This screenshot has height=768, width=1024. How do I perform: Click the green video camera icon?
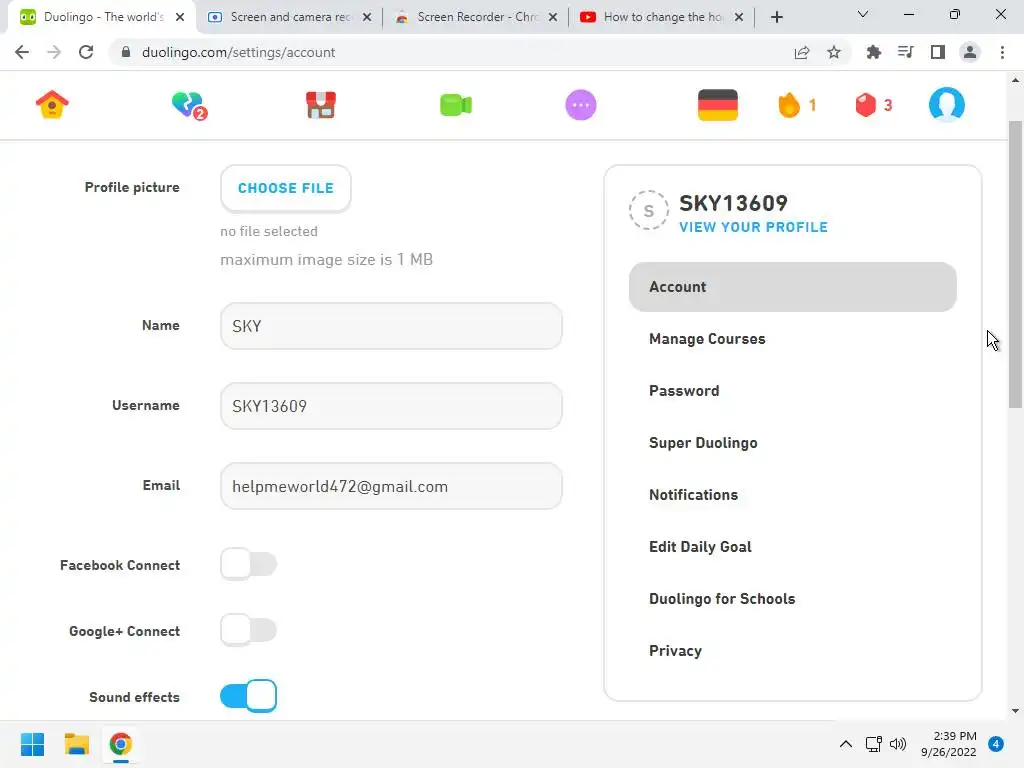click(456, 105)
